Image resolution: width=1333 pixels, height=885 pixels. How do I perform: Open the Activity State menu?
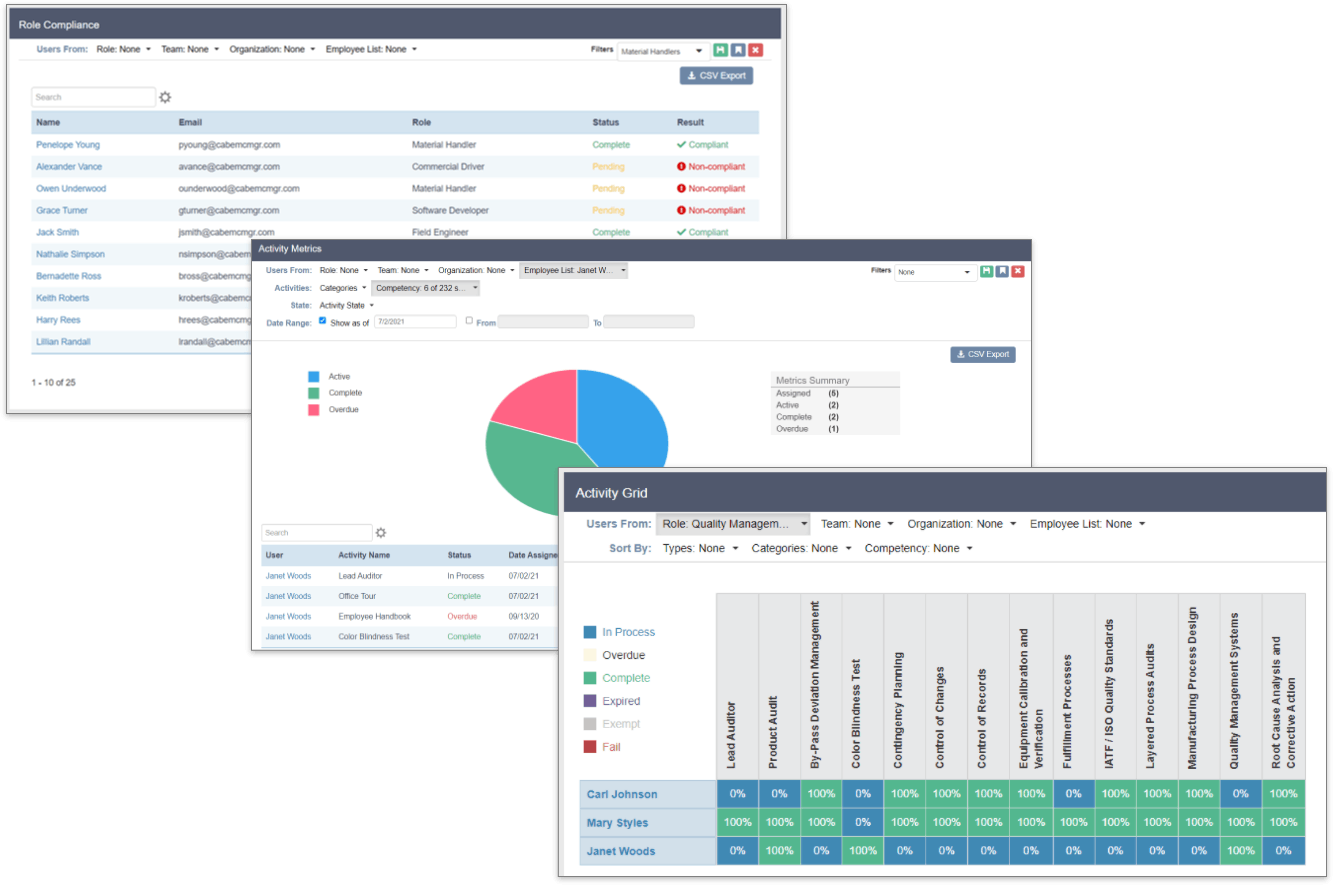pyautogui.click(x=346, y=305)
